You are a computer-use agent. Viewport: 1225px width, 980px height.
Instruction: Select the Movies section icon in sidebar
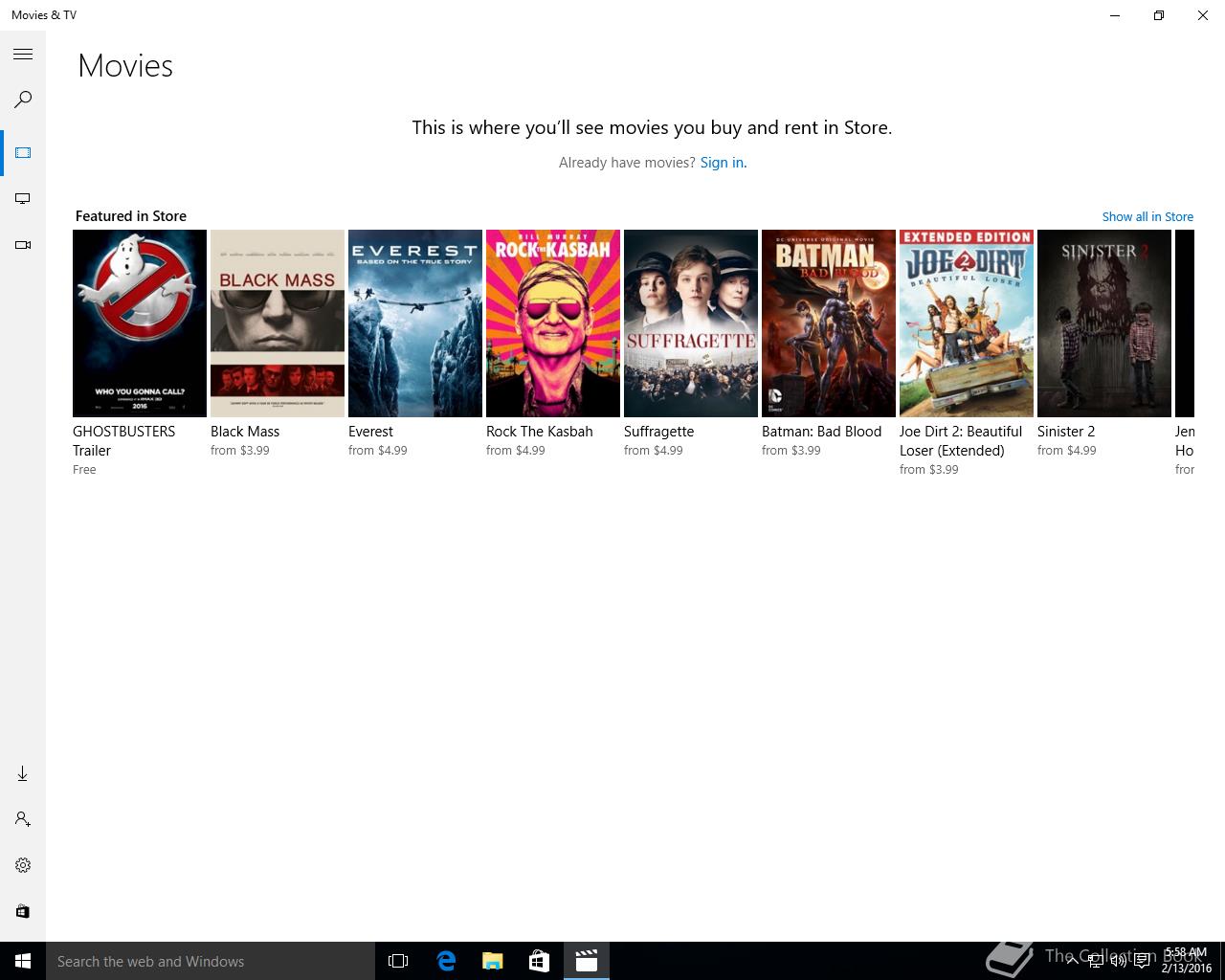point(23,153)
